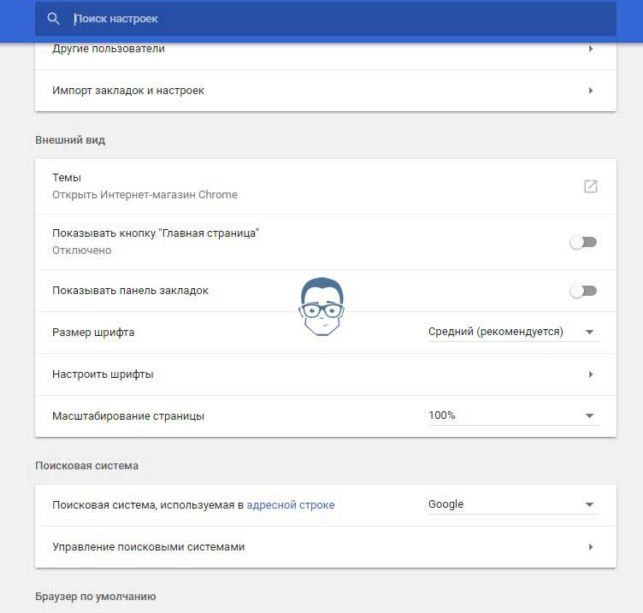The image size is (643, 613).
Task: Click arrow beside Управление поисковыми системами
Action: click(x=591, y=547)
